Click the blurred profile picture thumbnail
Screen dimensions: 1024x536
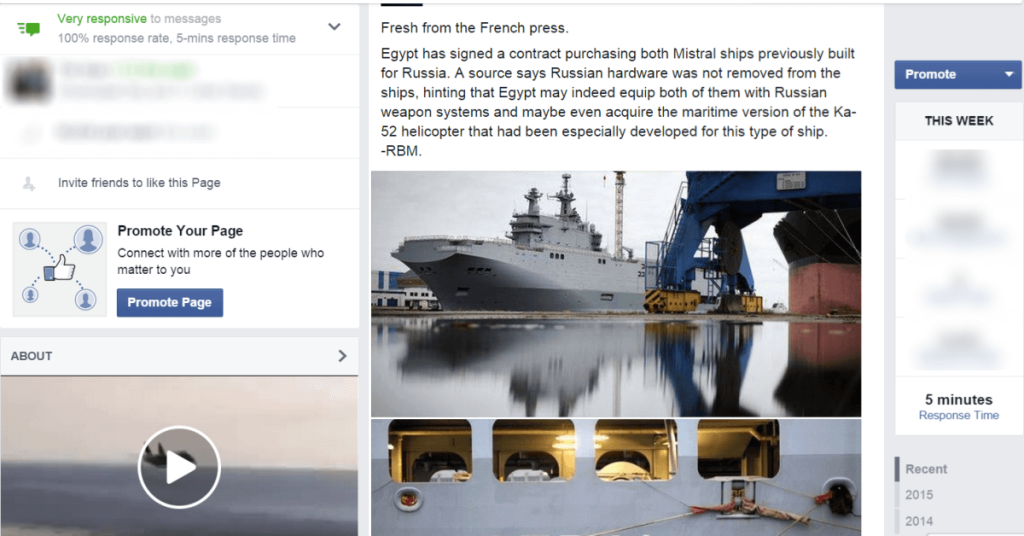(x=28, y=82)
